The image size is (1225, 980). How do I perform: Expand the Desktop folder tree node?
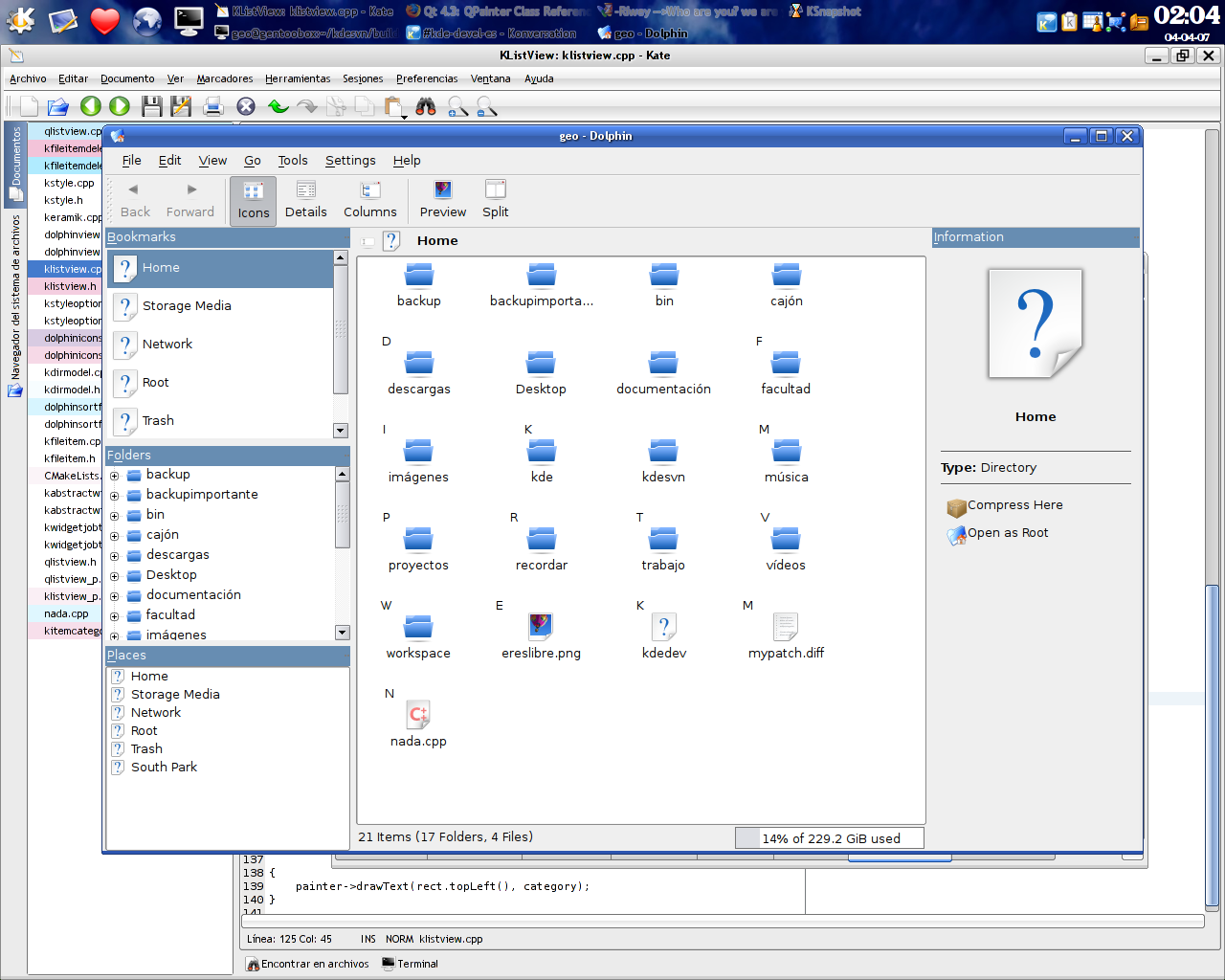click(115, 576)
